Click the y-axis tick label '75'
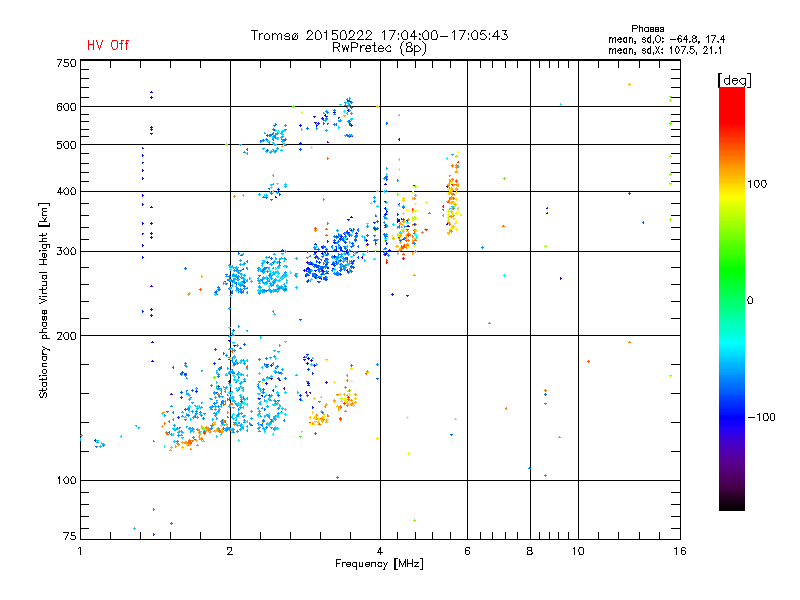The height and width of the screenshot is (600, 800). [x=70, y=536]
